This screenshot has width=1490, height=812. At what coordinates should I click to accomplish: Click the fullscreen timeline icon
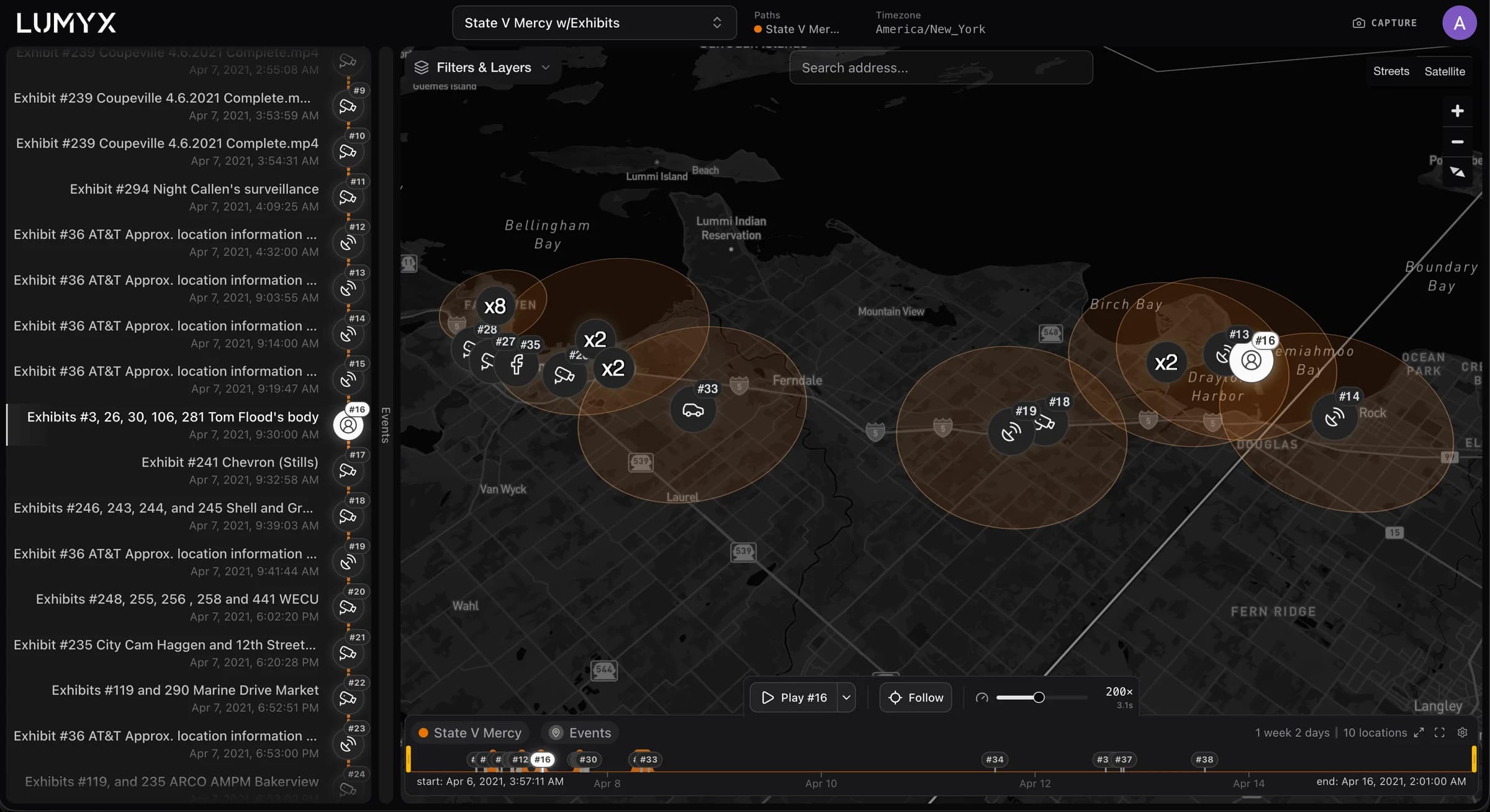click(1440, 733)
